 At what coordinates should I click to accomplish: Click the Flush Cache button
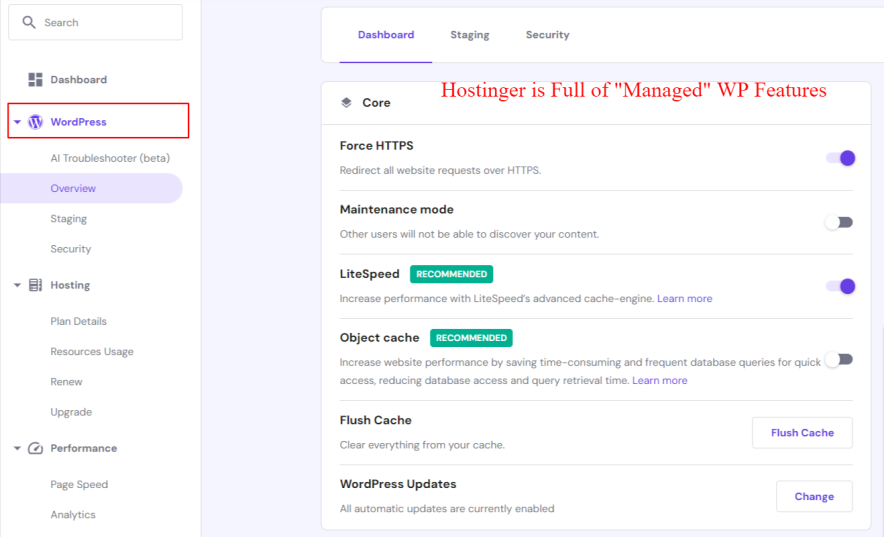[x=802, y=433]
